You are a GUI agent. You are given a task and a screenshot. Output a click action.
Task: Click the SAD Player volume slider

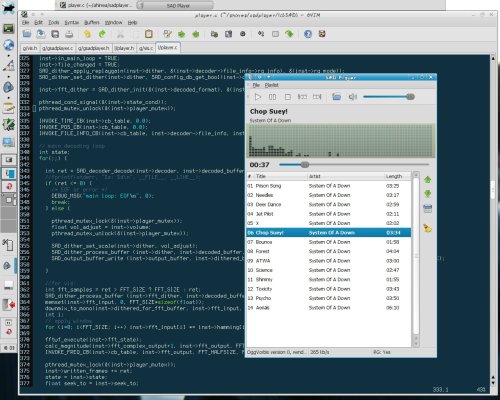(389, 97)
